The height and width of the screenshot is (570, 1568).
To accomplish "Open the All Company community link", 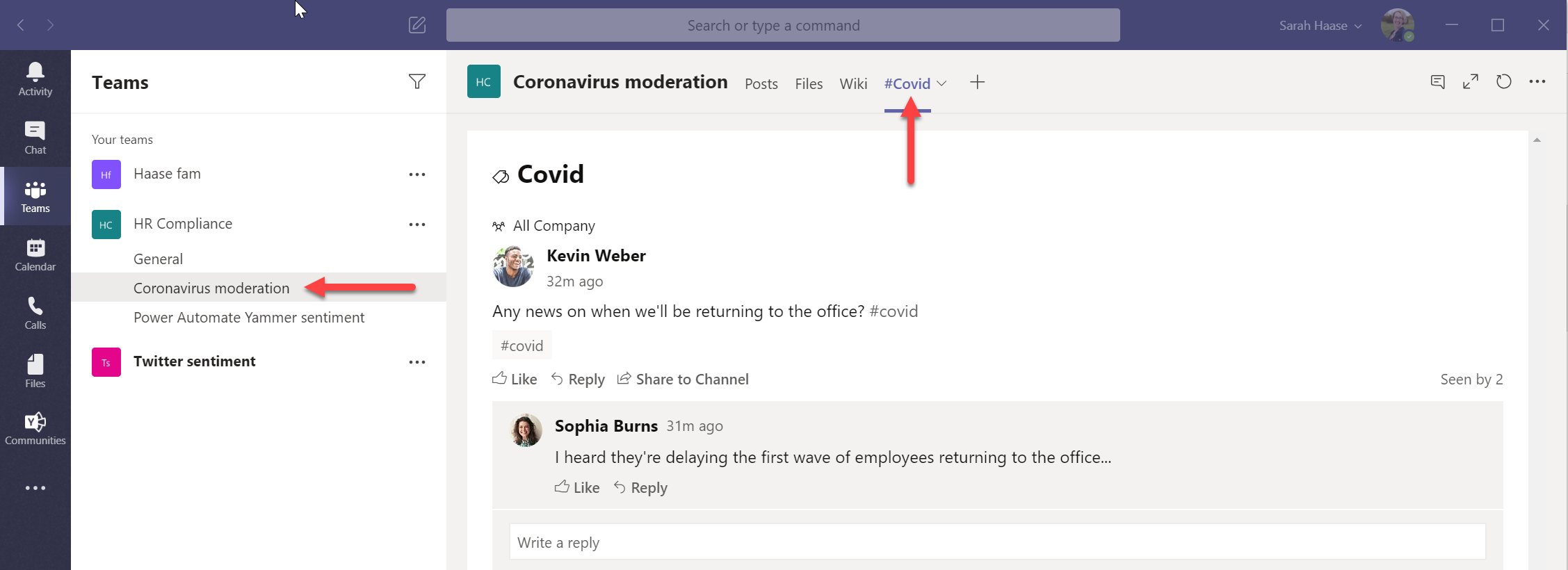I will (x=554, y=226).
